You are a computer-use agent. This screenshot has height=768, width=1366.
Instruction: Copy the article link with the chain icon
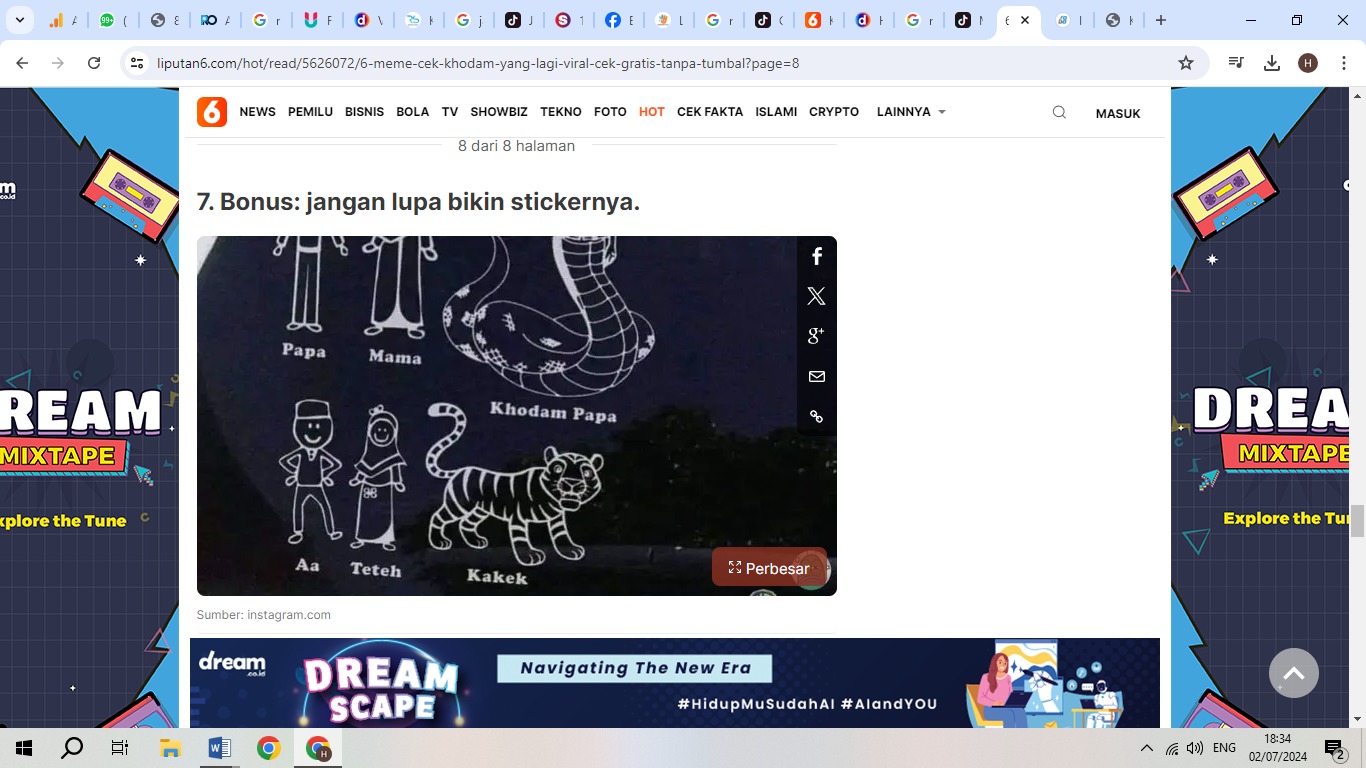coord(816,416)
